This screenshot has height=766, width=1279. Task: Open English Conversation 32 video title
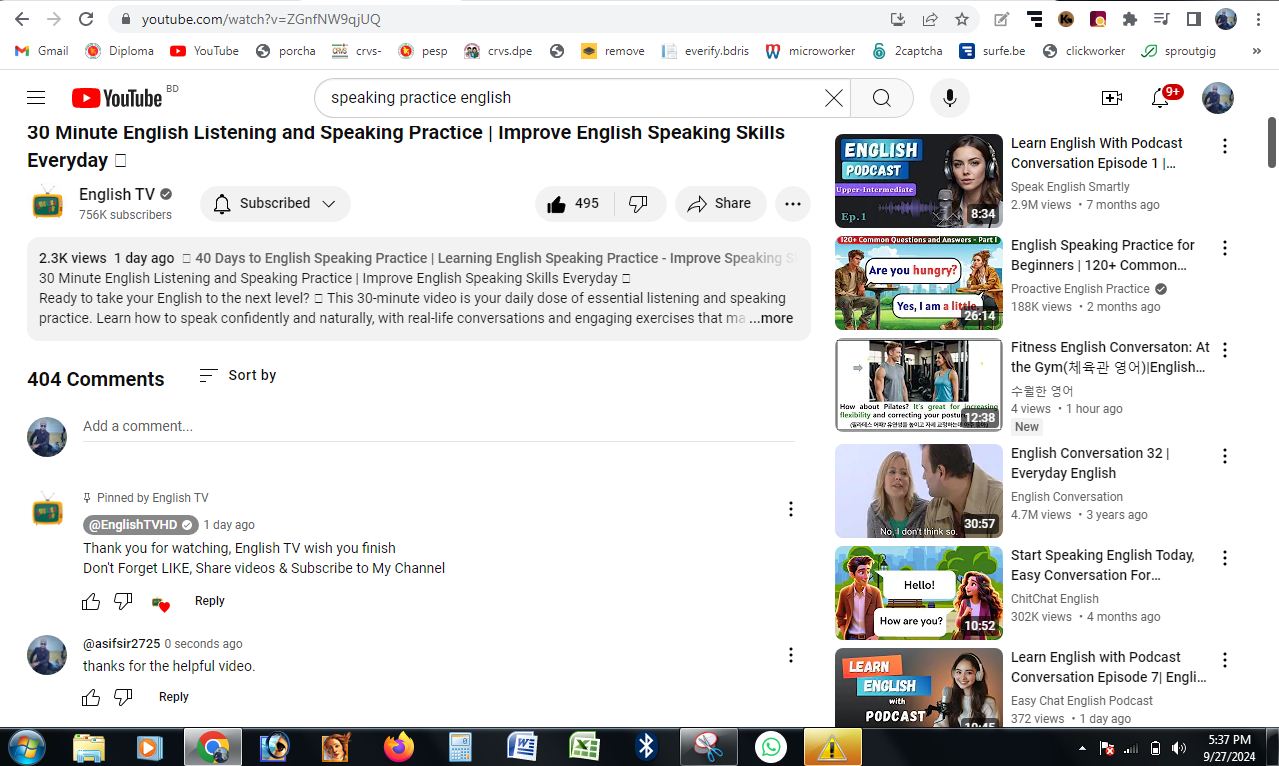(x=1091, y=463)
